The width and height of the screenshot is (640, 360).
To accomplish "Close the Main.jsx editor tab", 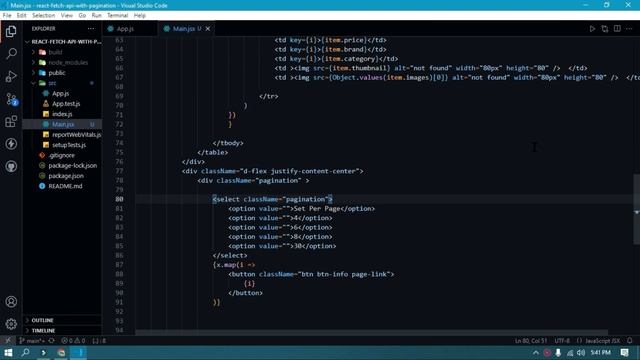I will click(x=208, y=29).
